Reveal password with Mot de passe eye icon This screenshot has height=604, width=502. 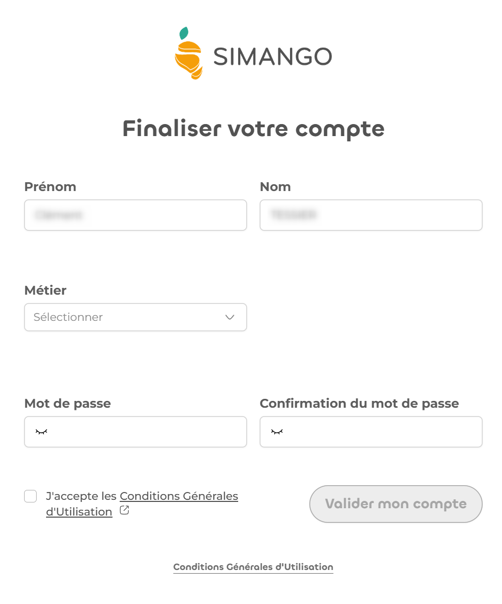pyautogui.click(x=41, y=432)
